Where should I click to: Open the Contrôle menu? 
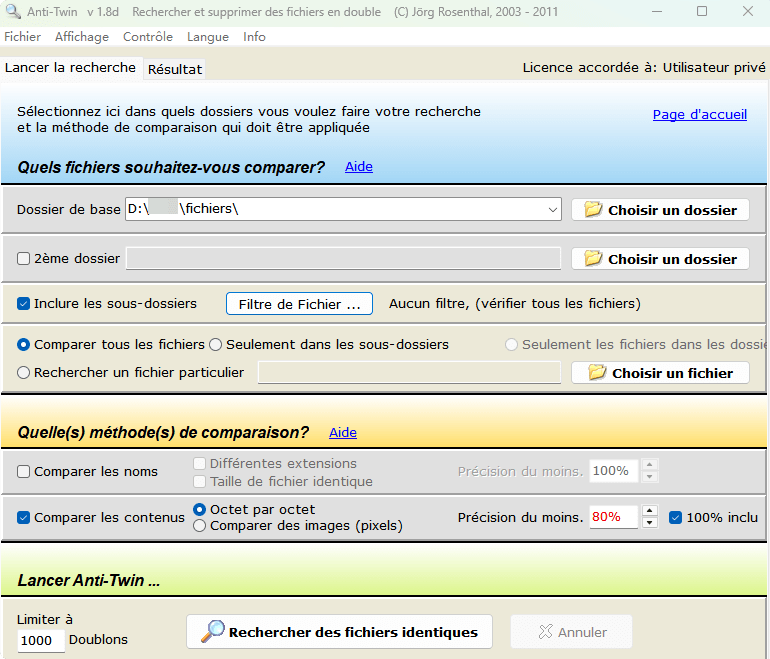pyautogui.click(x=148, y=37)
